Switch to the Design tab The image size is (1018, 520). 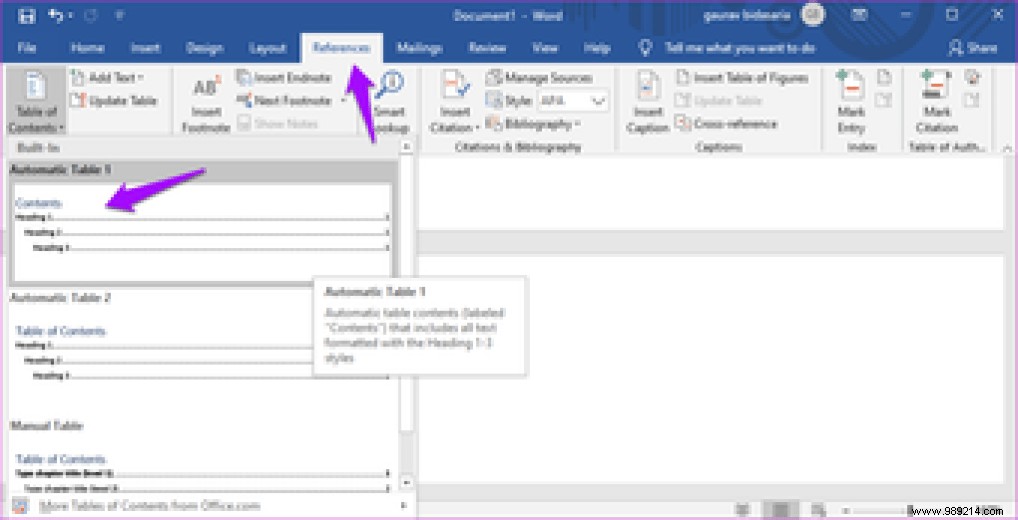pos(205,48)
